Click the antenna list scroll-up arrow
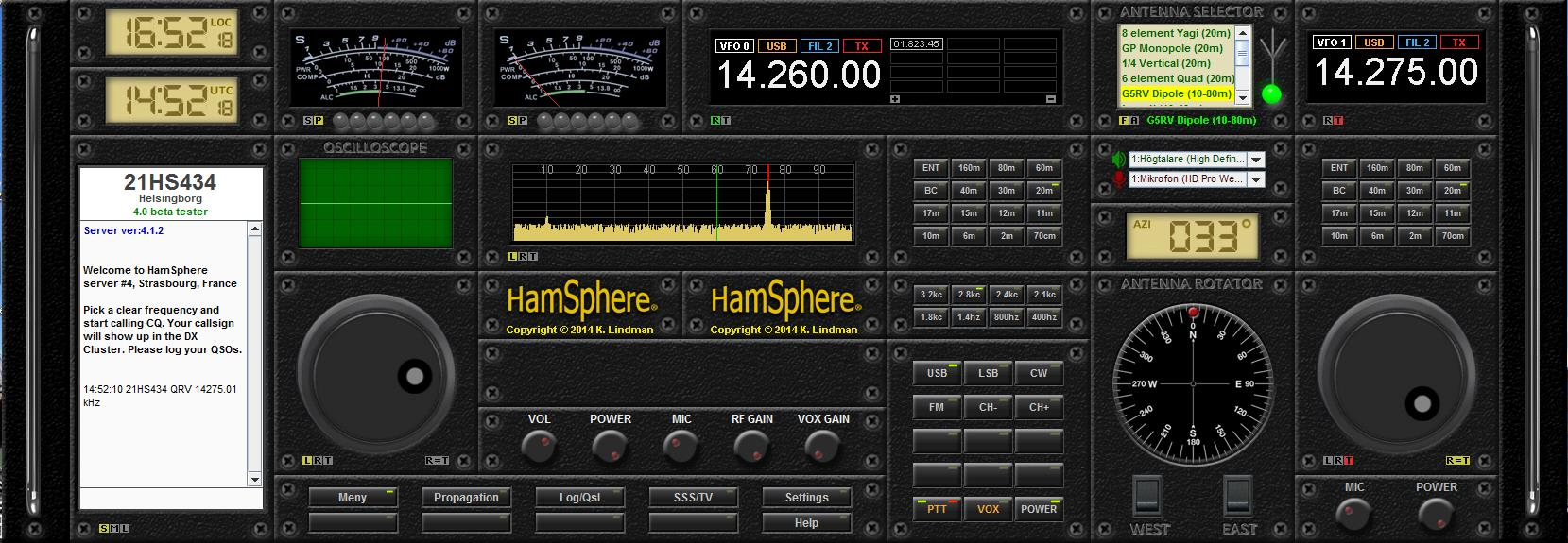1568x543 pixels. pos(1244,32)
